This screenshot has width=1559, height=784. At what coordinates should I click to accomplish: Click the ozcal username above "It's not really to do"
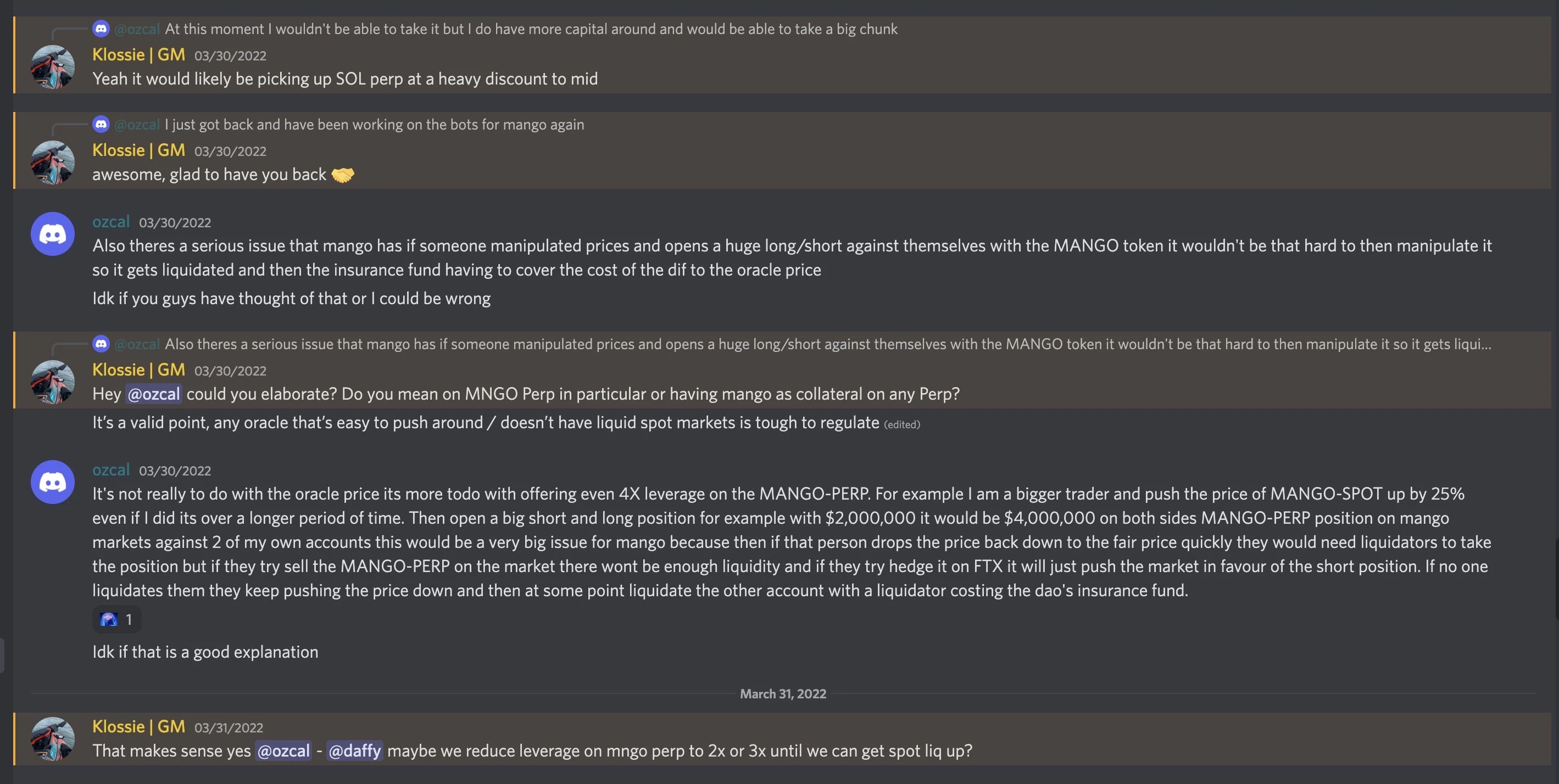tap(111, 470)
